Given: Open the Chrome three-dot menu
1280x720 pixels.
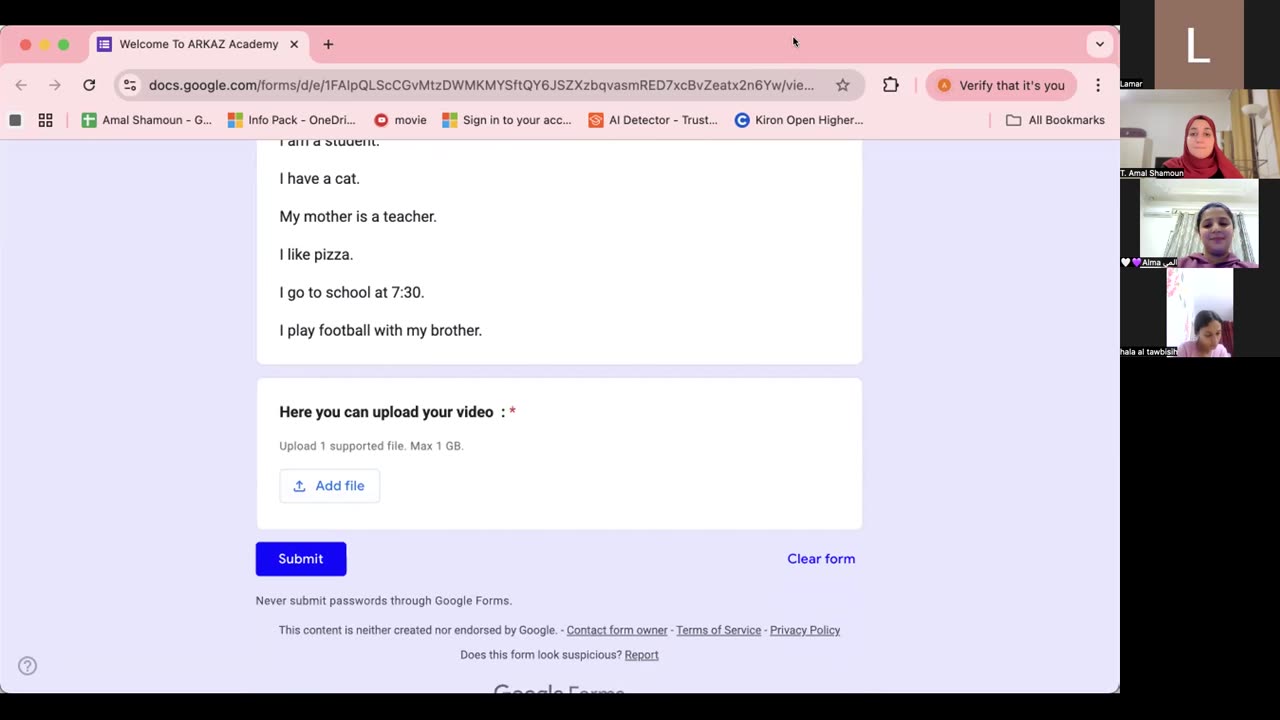Looking at the screenshot, I should point(1098,85).
